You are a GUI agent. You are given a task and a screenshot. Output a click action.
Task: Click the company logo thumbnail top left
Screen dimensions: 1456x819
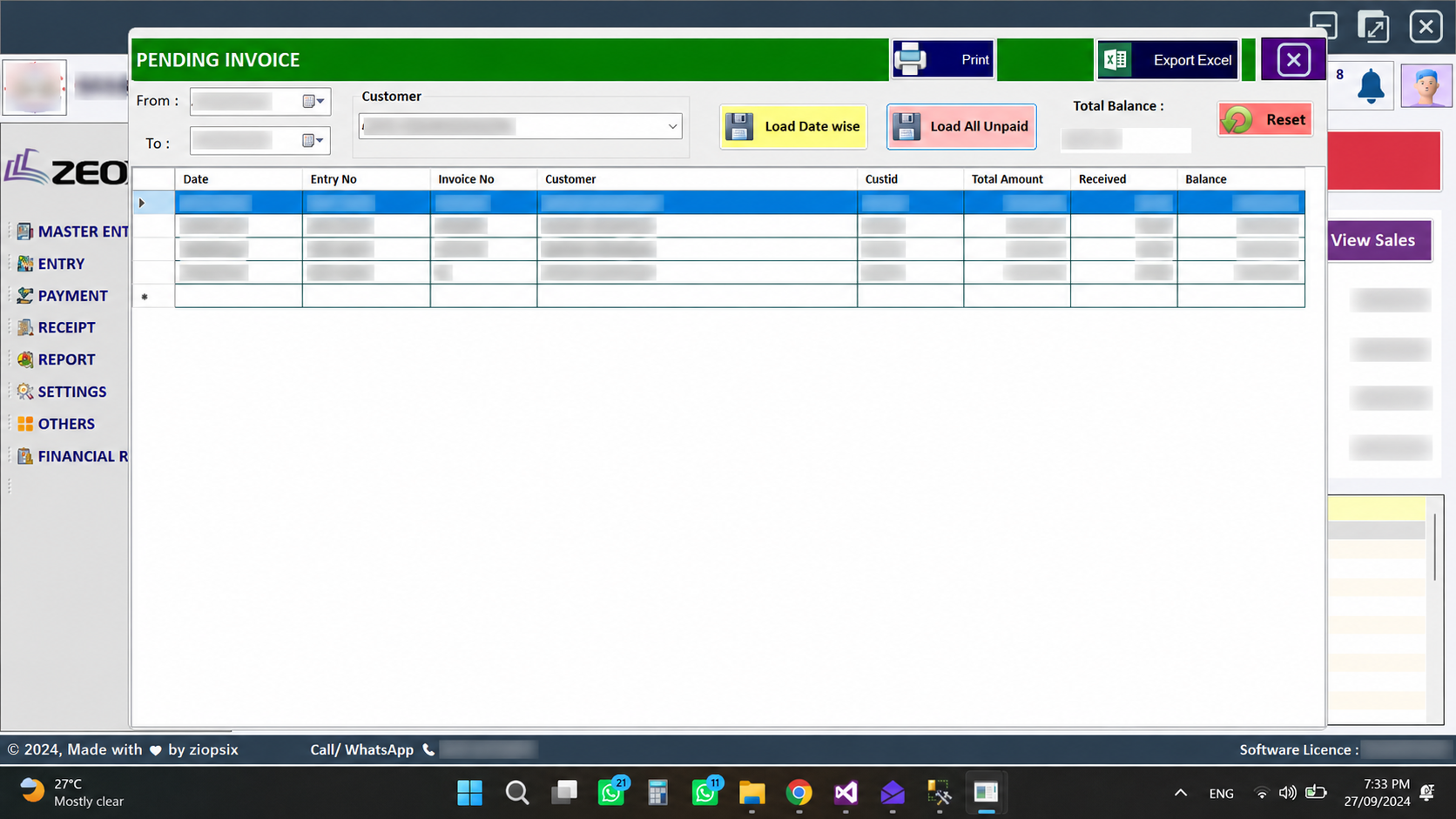[34, 87]
